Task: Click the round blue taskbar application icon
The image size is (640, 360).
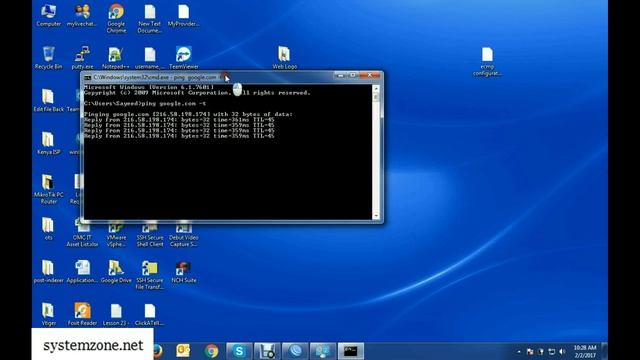Action: coord(295,351)
